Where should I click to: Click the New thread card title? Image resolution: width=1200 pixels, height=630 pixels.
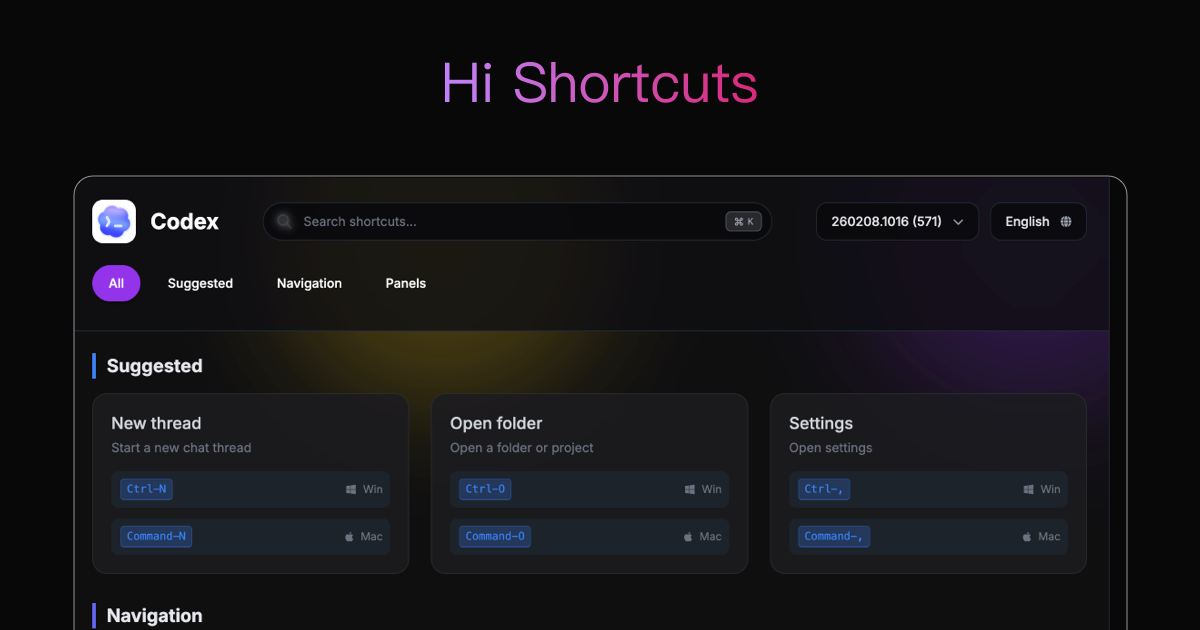click(156, 423)
